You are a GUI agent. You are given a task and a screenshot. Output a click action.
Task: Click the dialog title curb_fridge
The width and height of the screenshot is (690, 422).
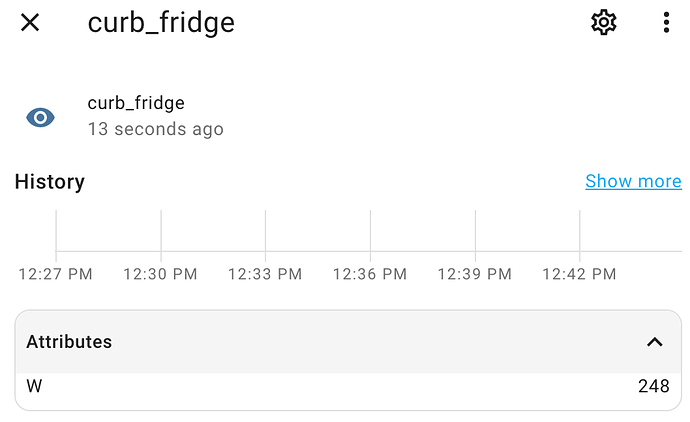click(x=161, y=23)
